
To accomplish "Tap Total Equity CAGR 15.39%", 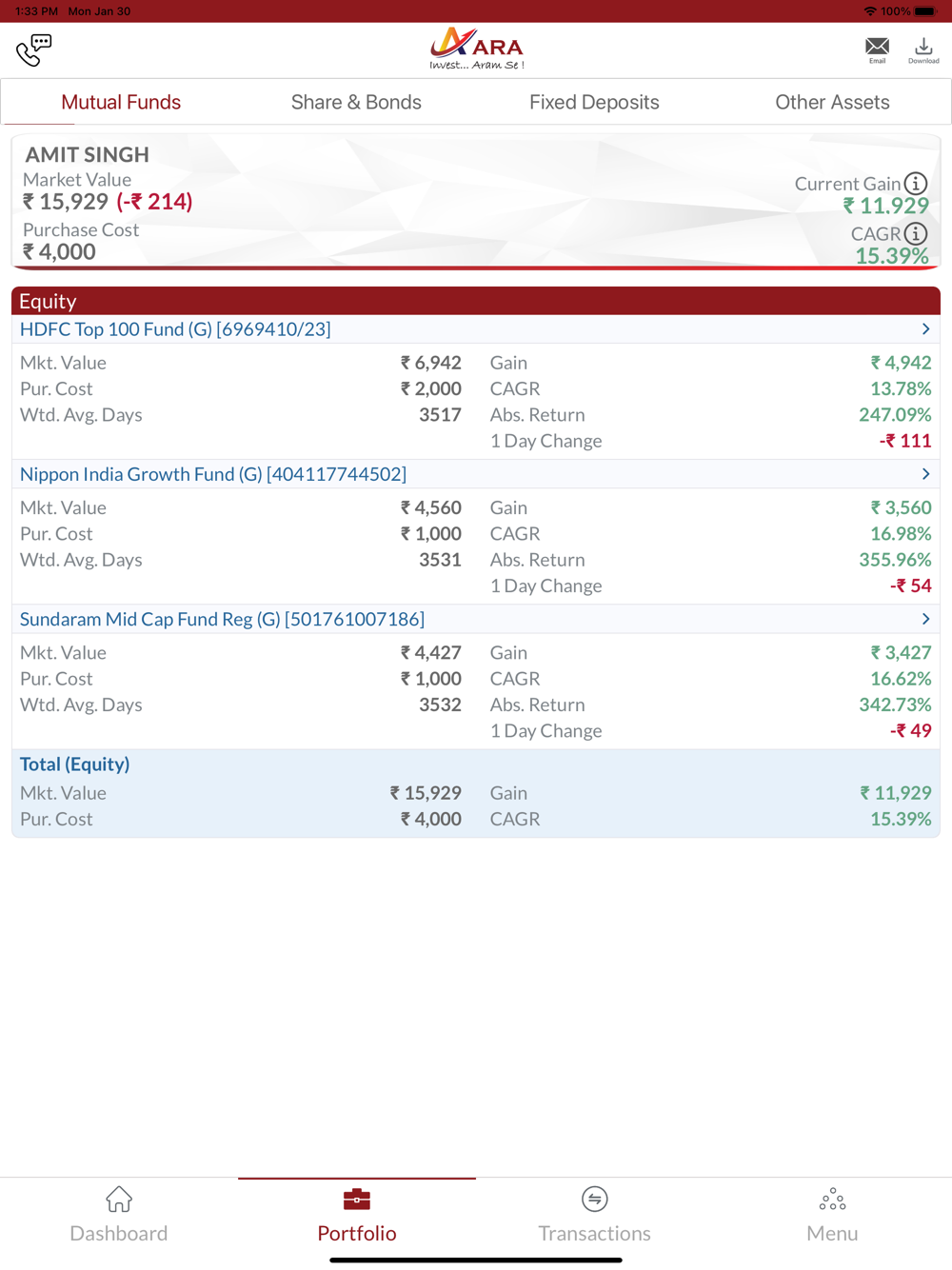I will [x=901, y=819].
